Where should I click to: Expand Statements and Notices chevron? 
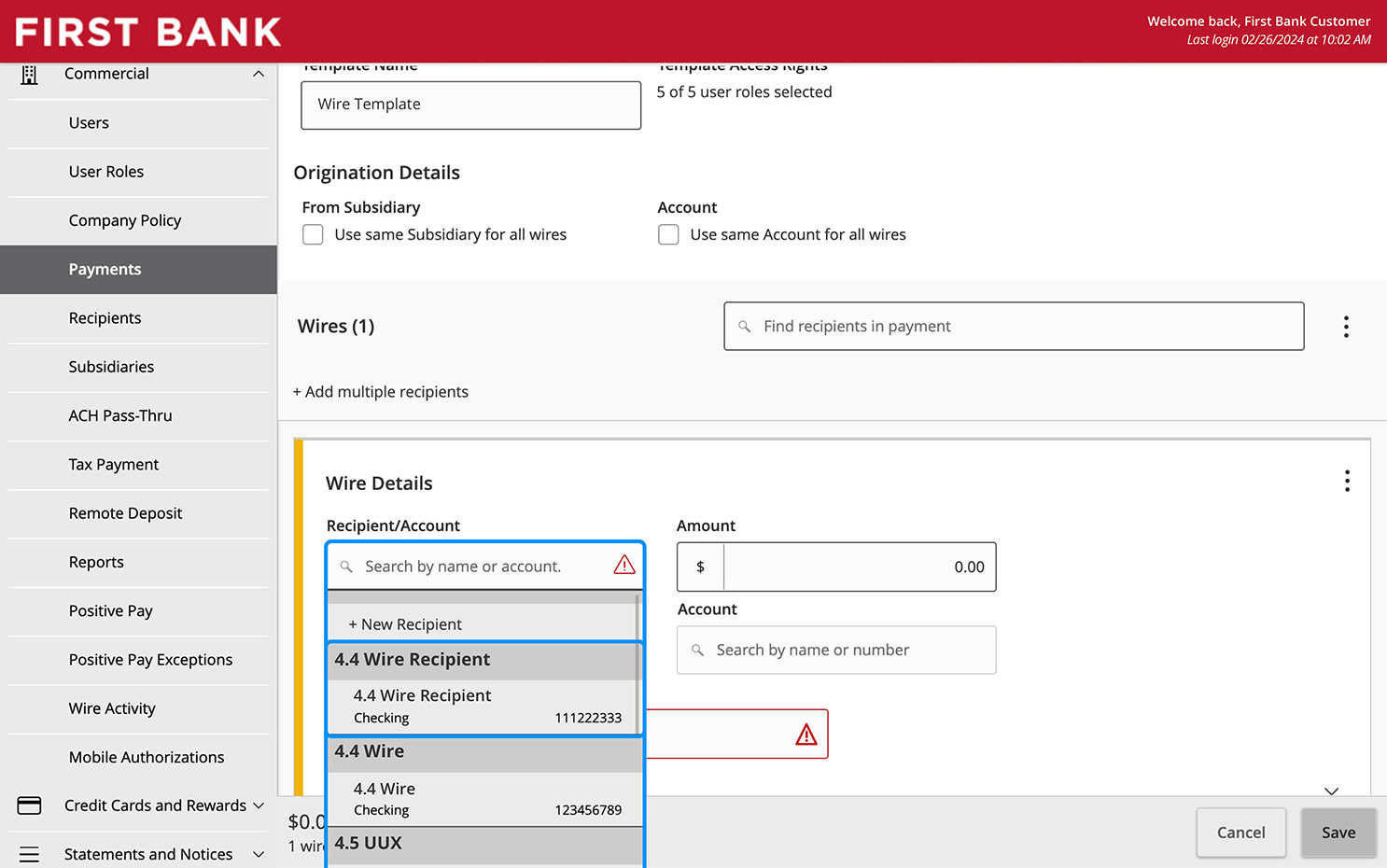pyautogui.click(x=259, y=854)
